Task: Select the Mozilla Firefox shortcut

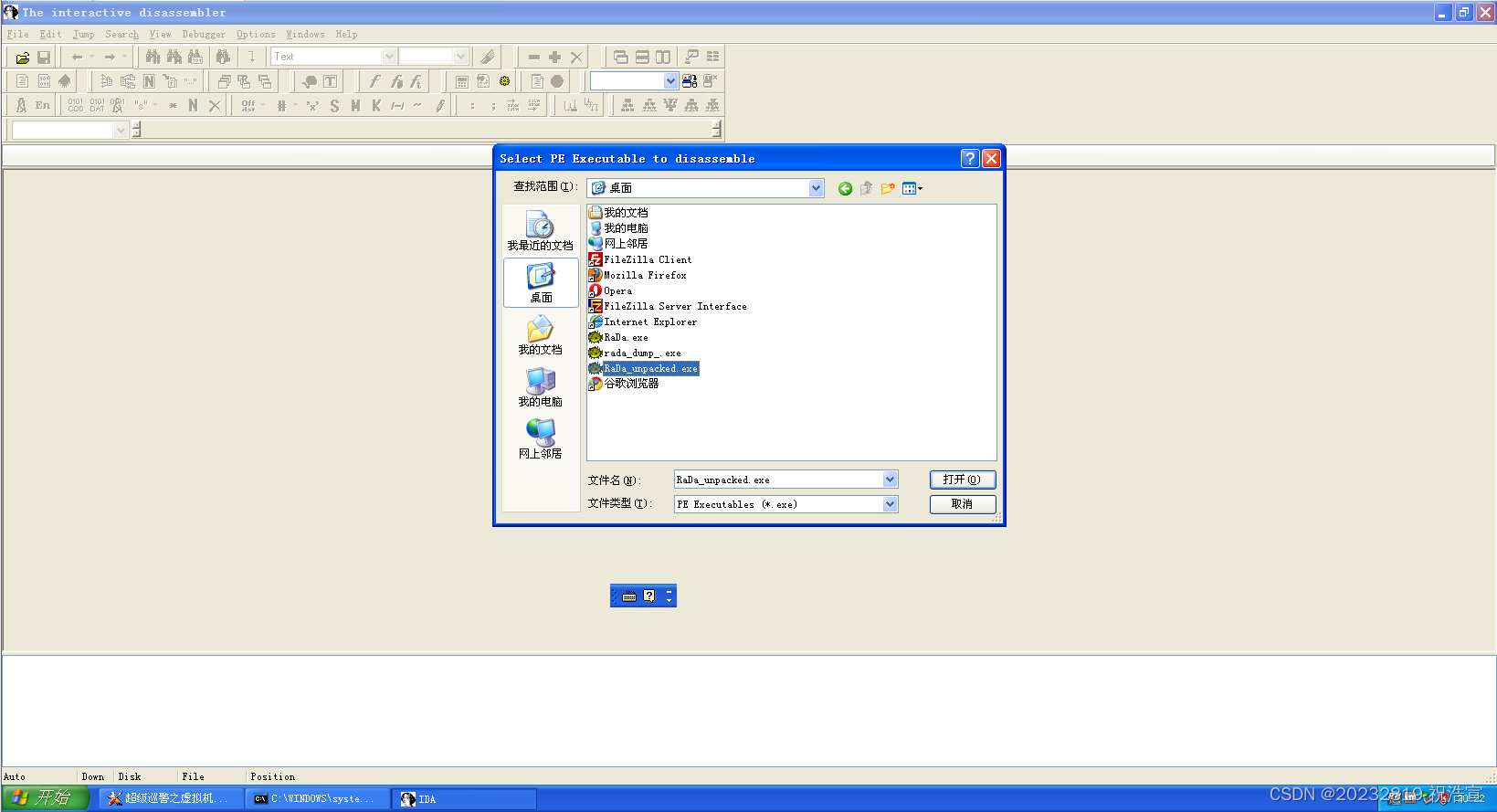Action: [638, 276]
